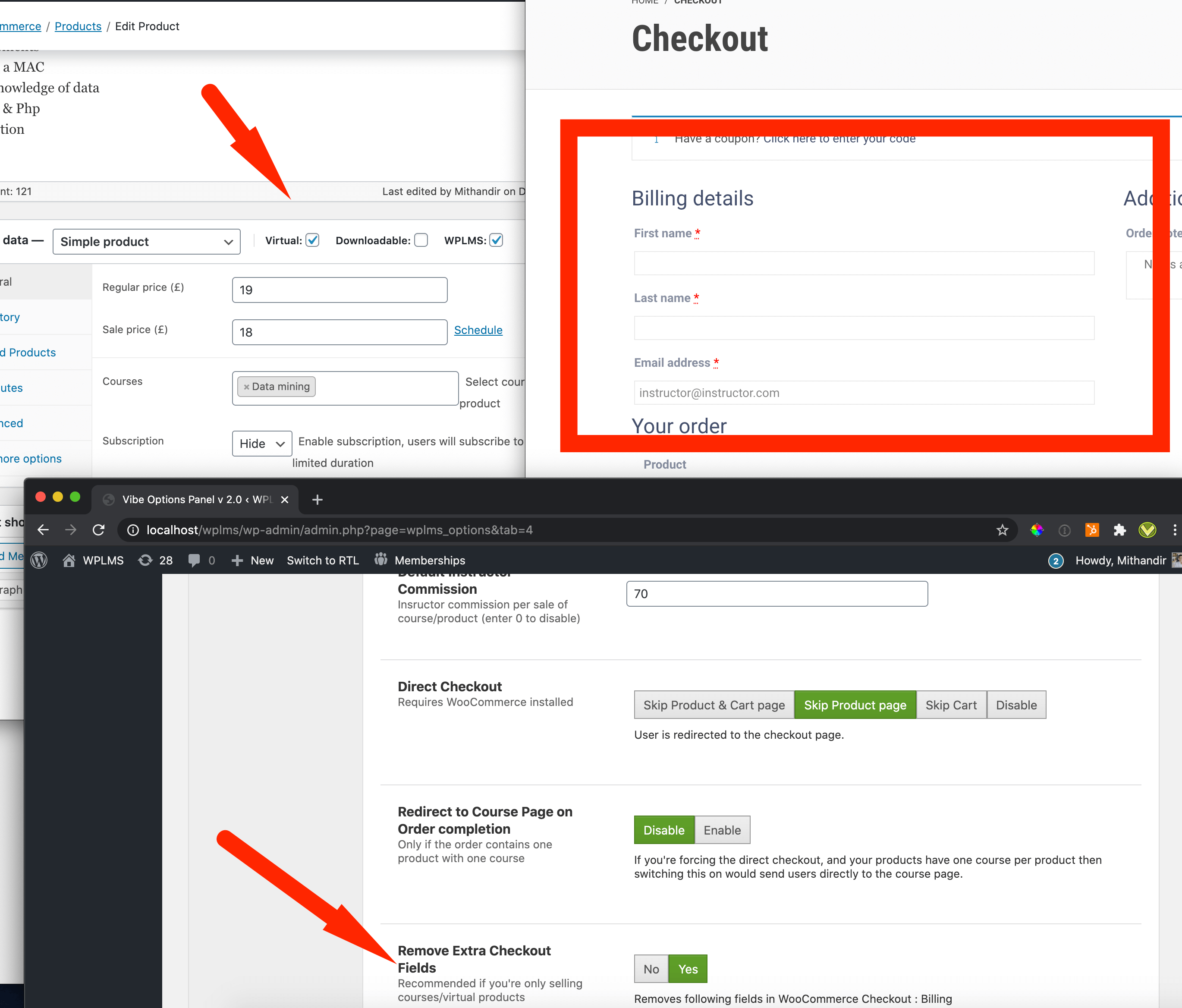
Task: Select the Skip Cart option
Action: coord(951,705)
